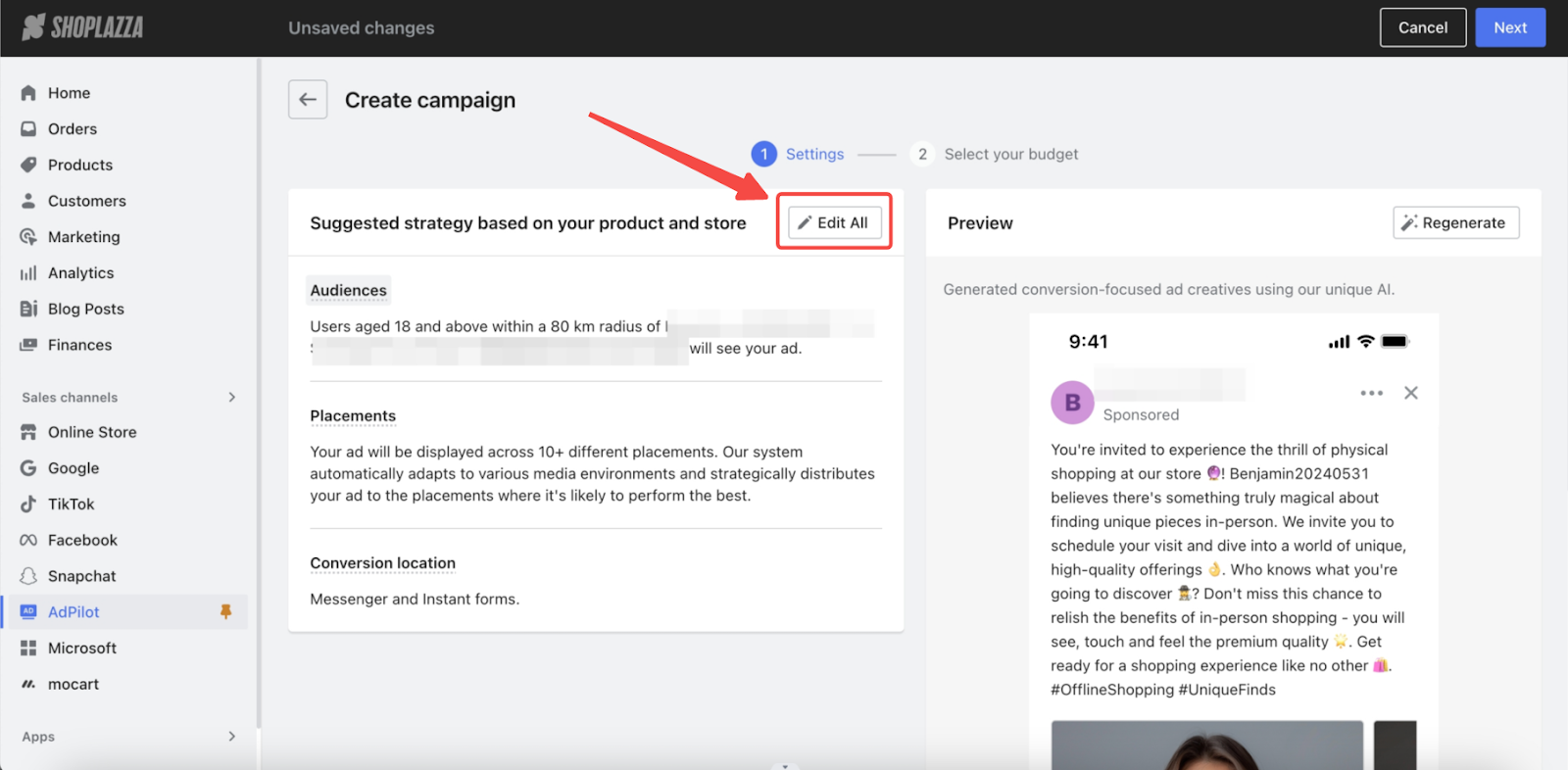The width and height of the screenshot is (1568, 770).
Task: Open the Marketing menu item
Action: 83,237
